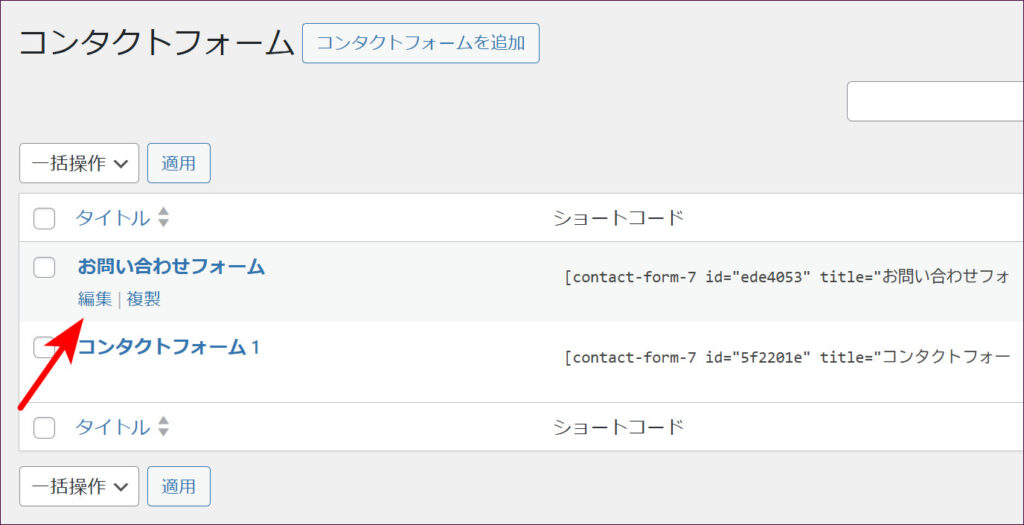Open the コンタクトフォーム 1 title link
Viewport: 1024px width, 525px height.
point(169,347)
